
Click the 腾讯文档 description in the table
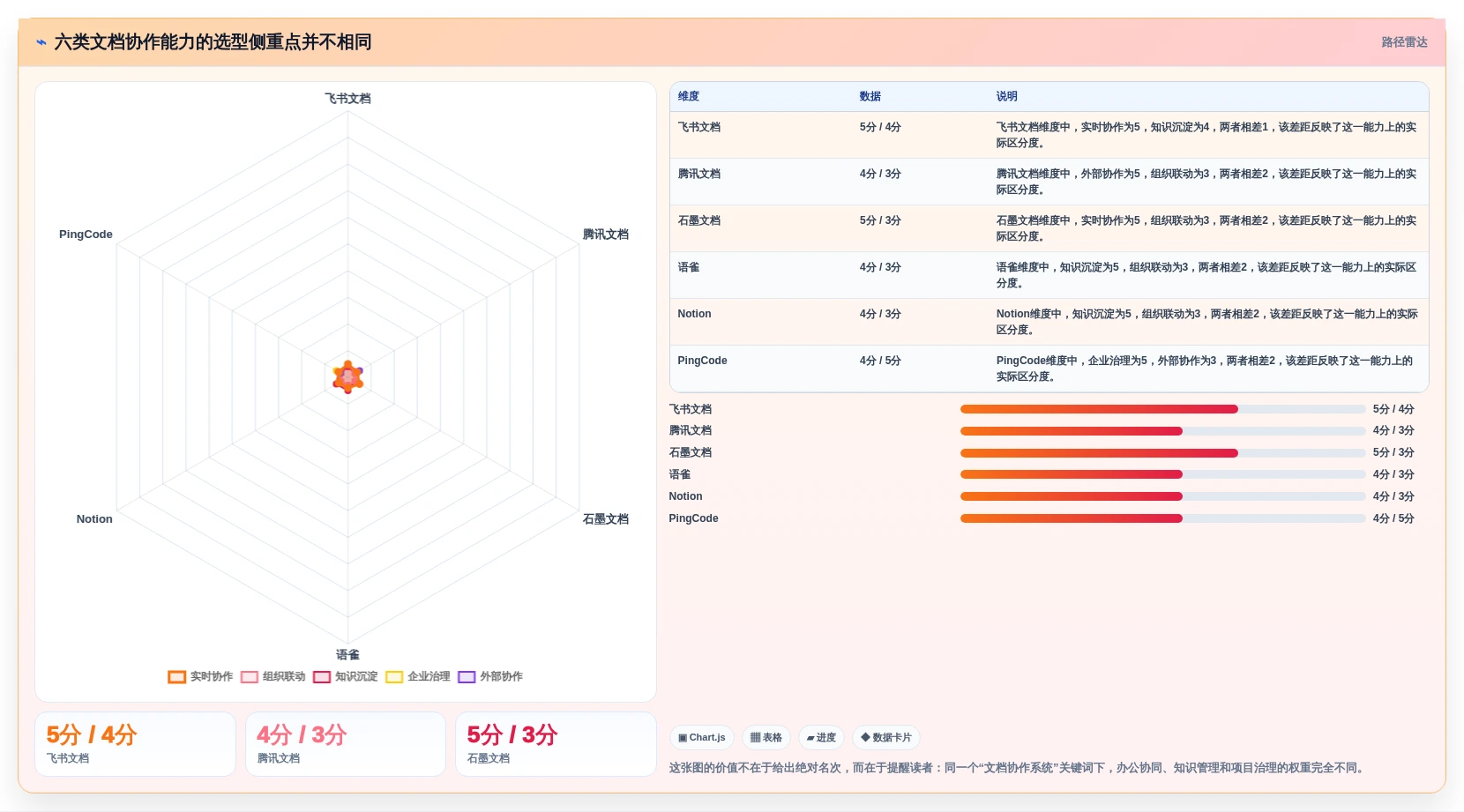click(1206, 182)
